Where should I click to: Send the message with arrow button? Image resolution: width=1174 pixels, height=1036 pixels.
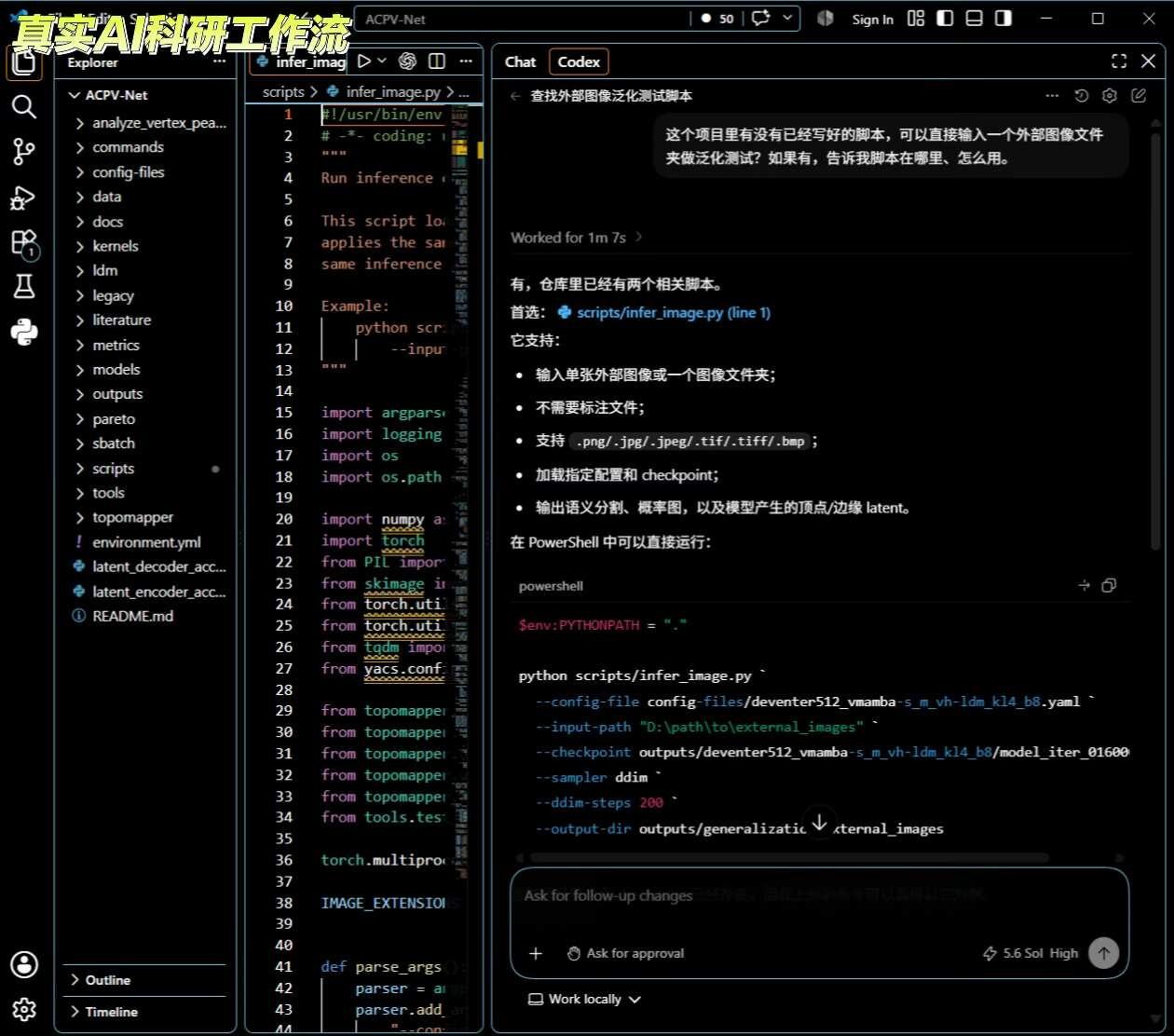tap(1103, 953)
